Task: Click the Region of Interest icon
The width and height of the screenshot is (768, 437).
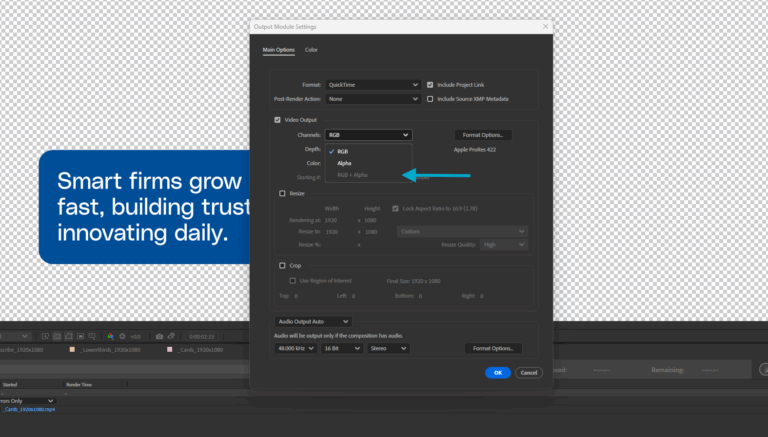Action: pos(80,336)
